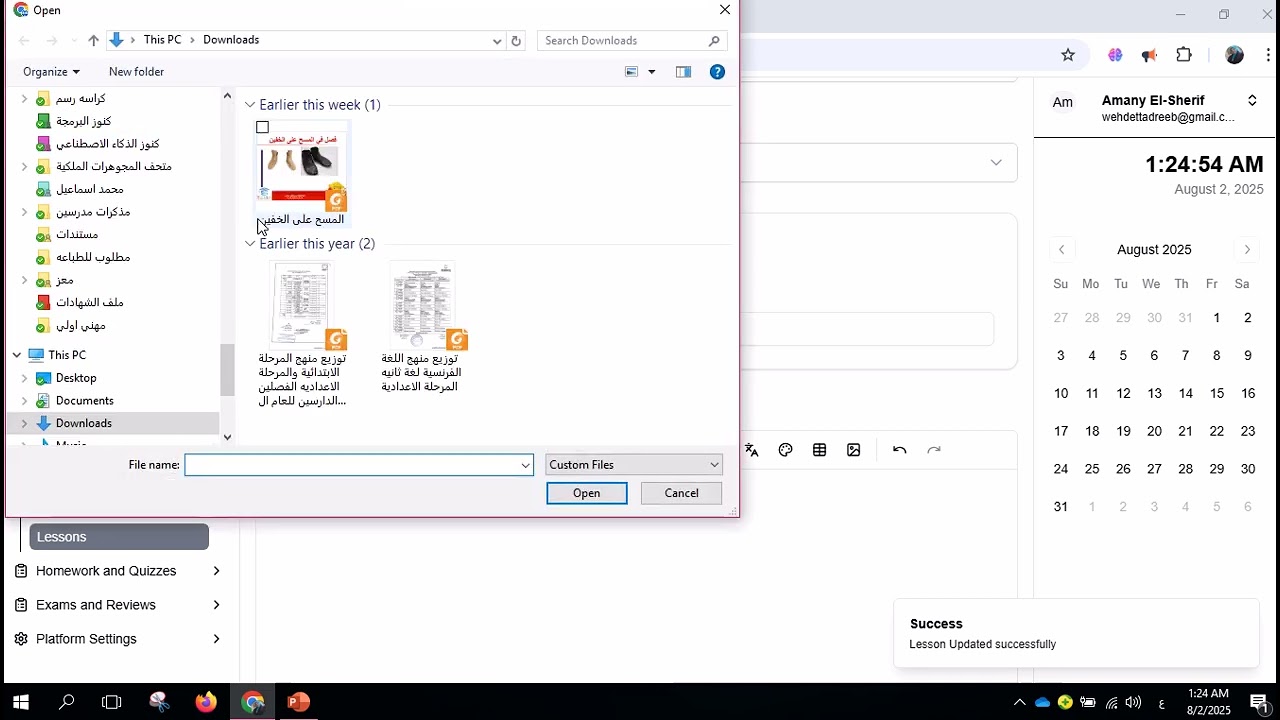Open the Chrome profile avatar
Viewport: 1280px width, 720px height.
[1235, 55]
